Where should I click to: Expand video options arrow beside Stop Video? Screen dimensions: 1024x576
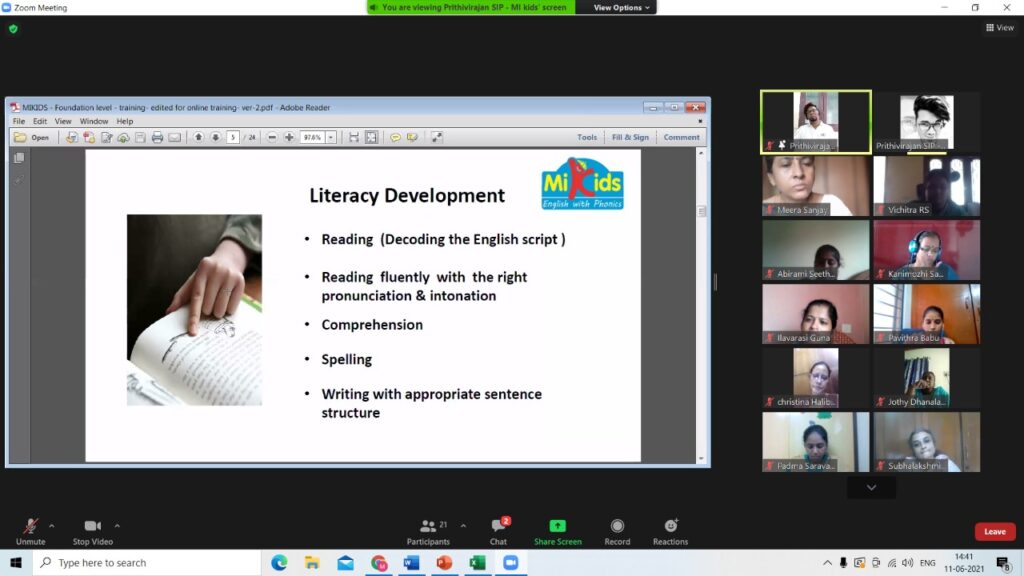click(x=117, y=524)
